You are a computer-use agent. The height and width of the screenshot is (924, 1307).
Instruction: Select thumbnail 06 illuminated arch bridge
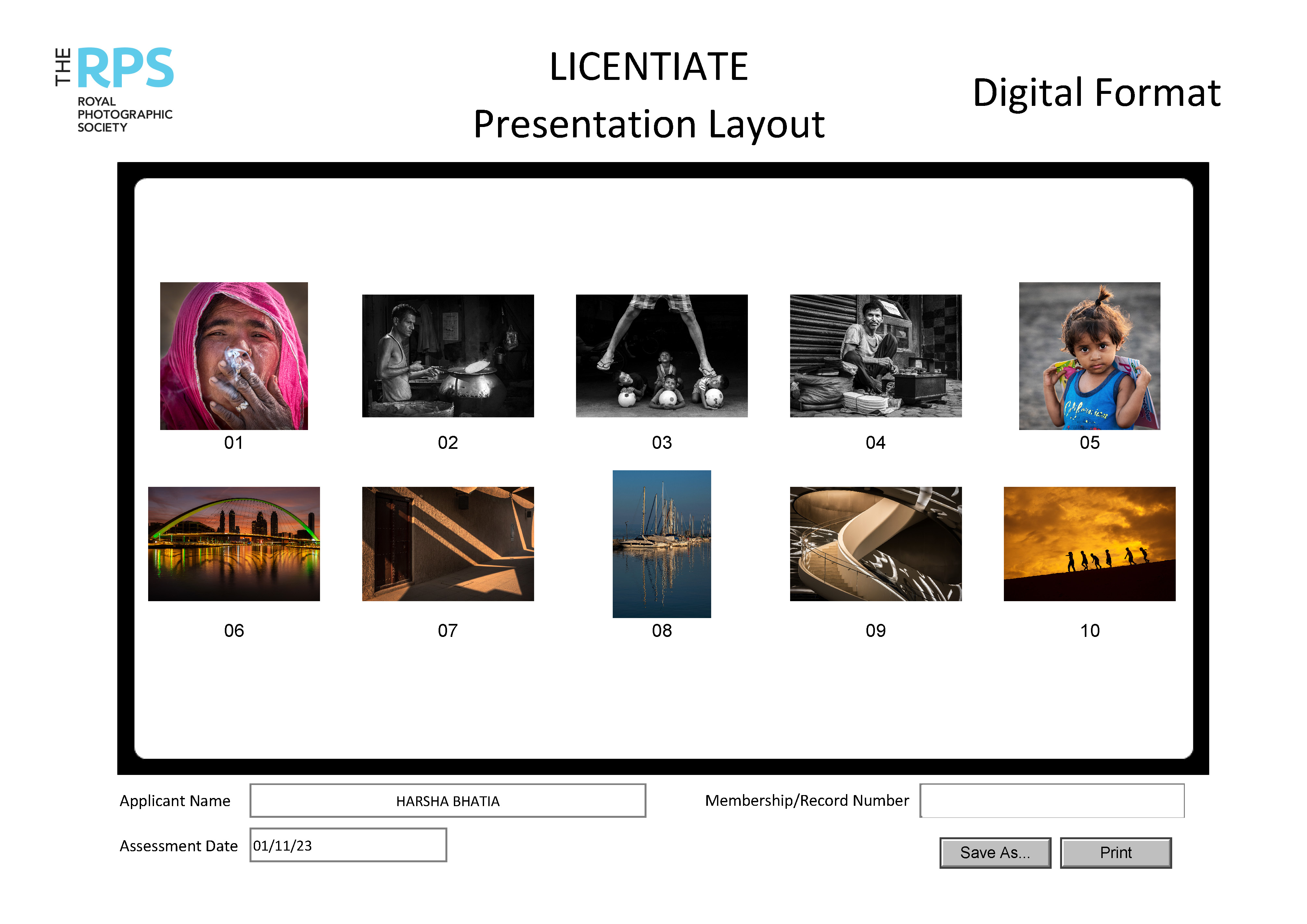pos(233,543)
